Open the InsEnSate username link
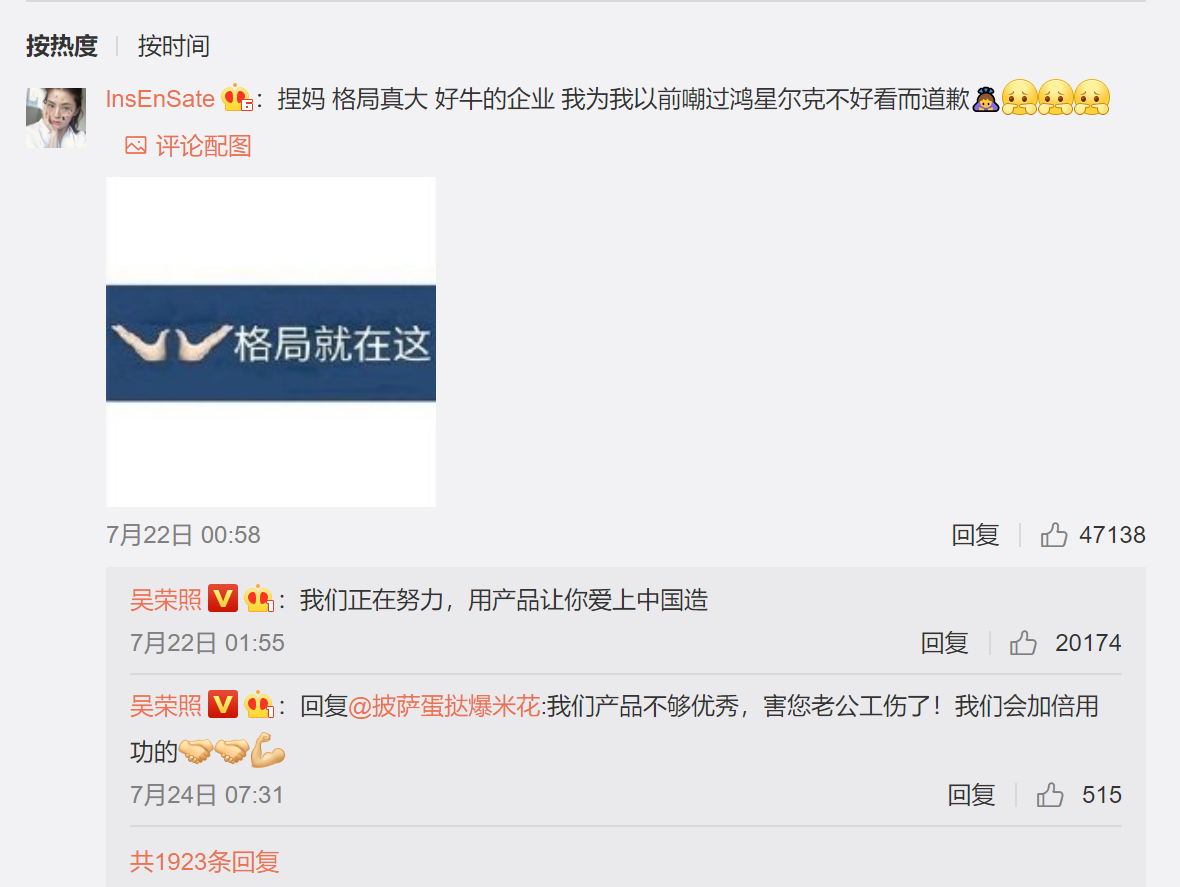This screenshot has height=887, width=1180. point(160,99)
